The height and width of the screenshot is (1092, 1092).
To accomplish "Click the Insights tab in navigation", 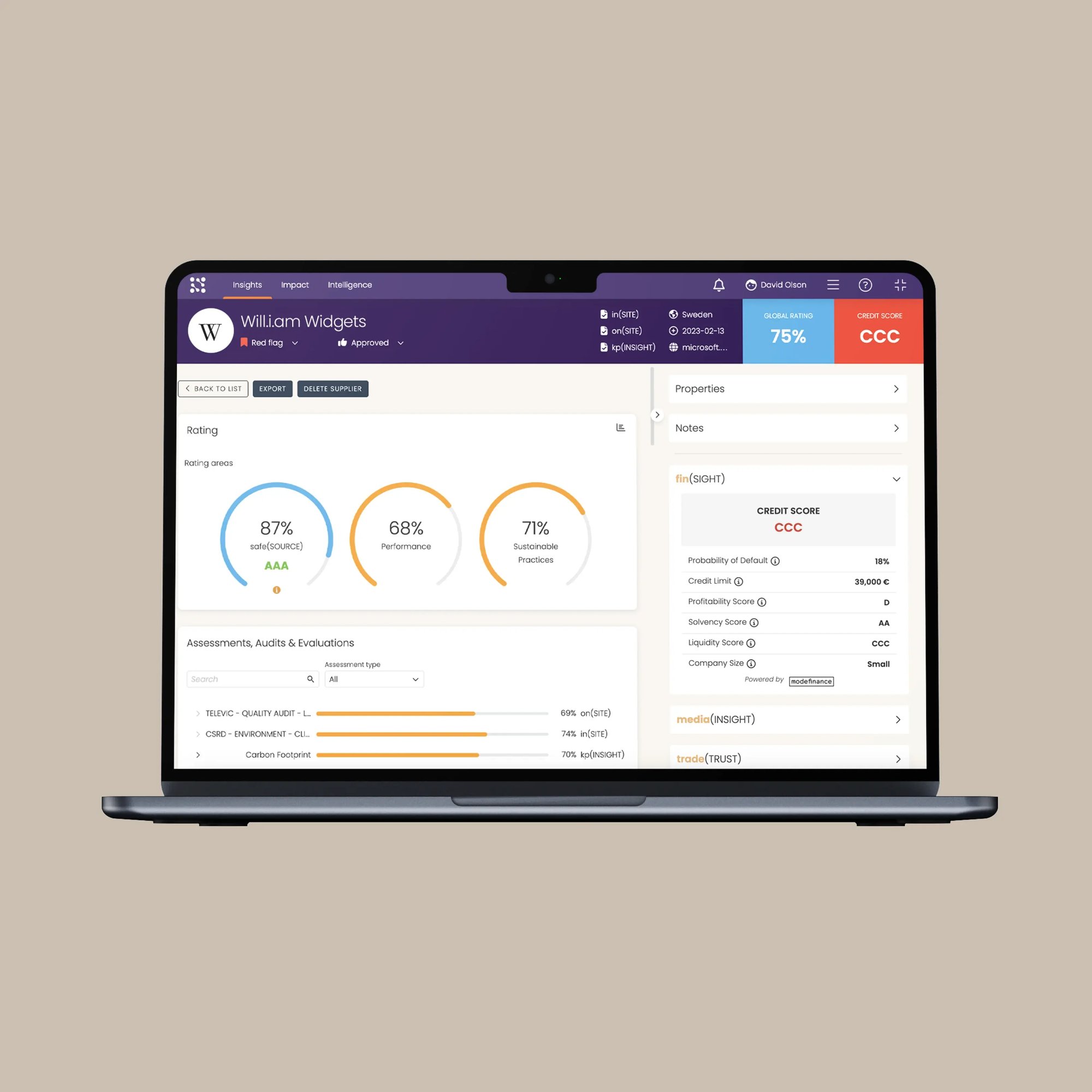I will [247, 285].
